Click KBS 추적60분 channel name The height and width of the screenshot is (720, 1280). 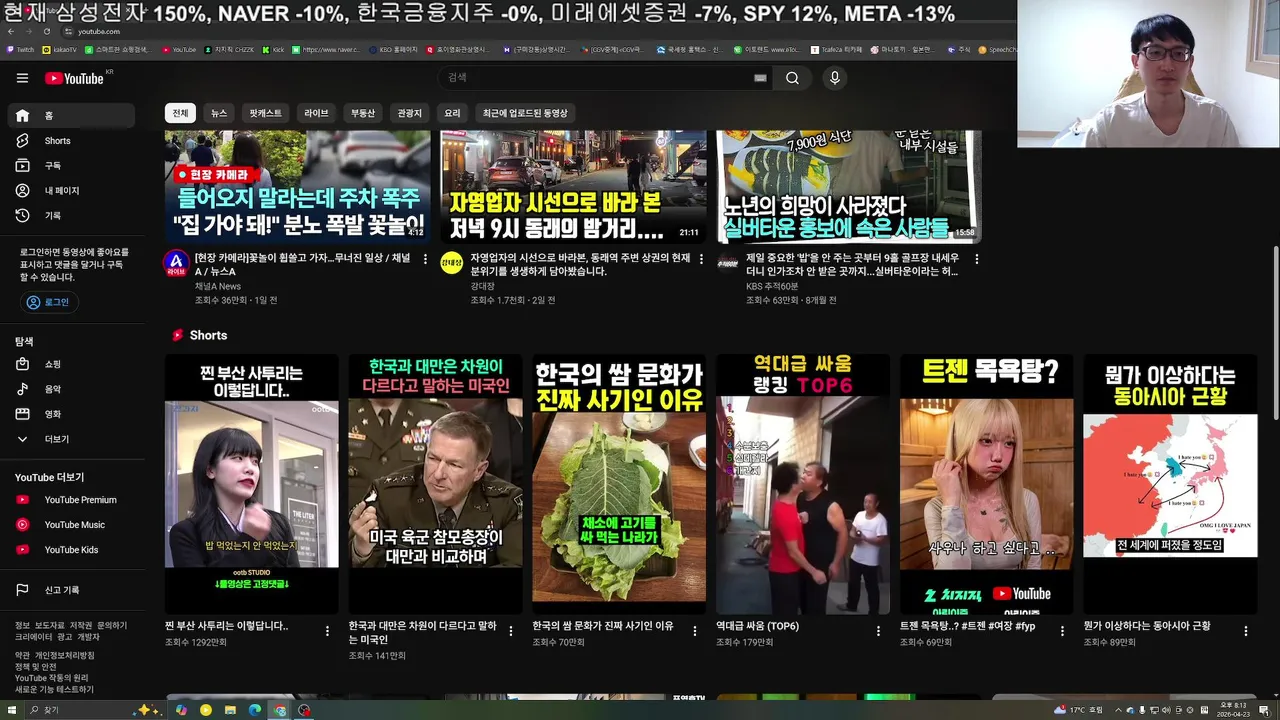coord(772,286)
